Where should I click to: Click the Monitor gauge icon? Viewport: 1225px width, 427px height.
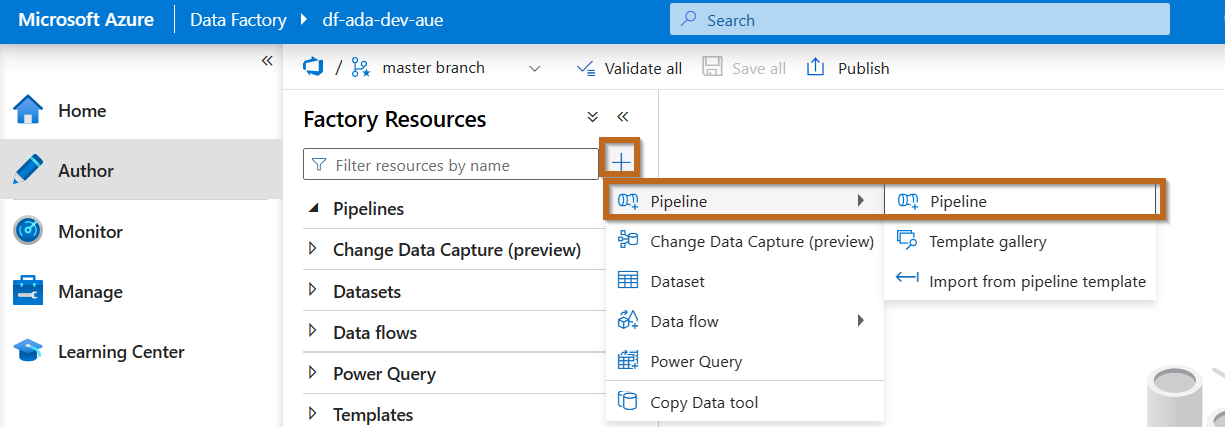pyautogui.click(x=28, y=231)
